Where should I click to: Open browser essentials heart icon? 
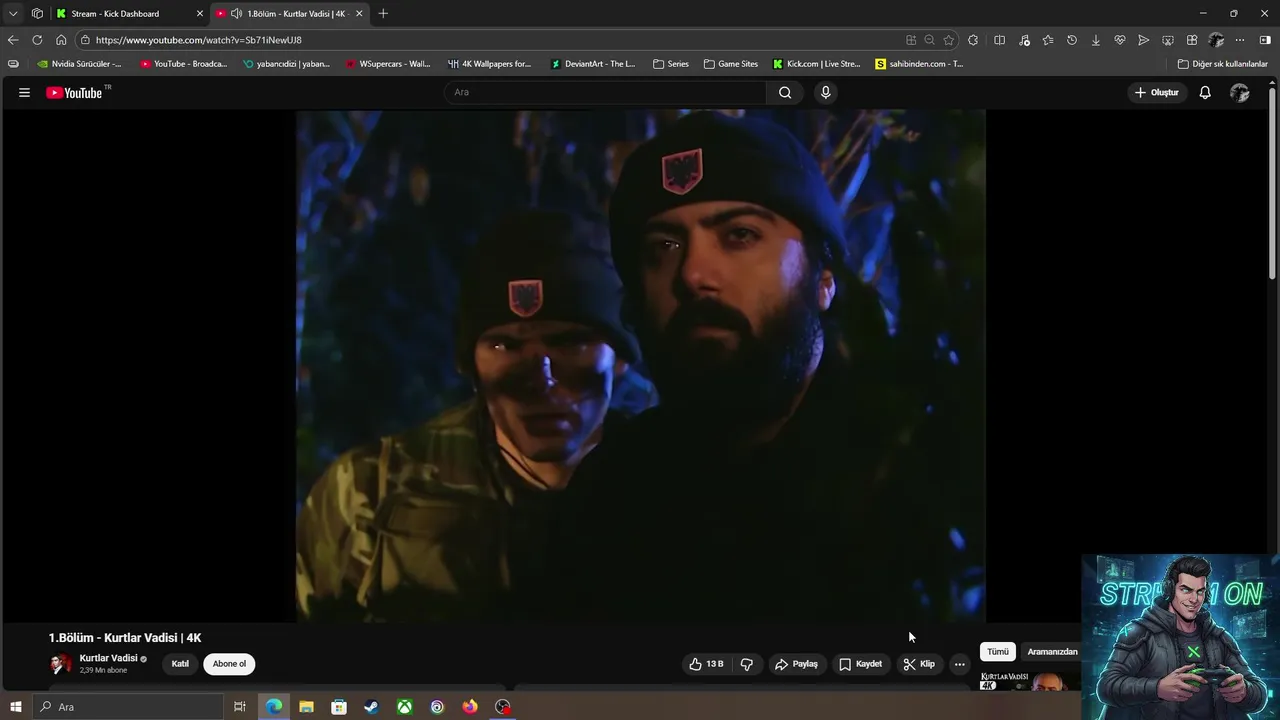pos(1120,40)
